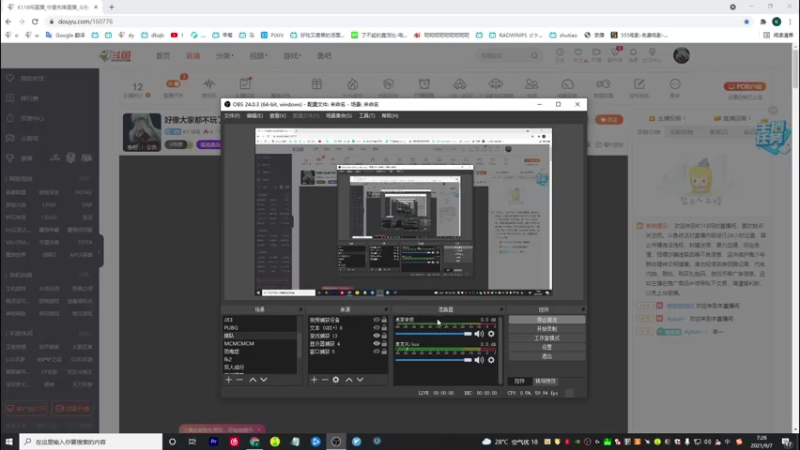Viewport: 800px width, 450px height.
Task: Adjust the microphone/Aux volume slider
Action: (x=434, y=360)
